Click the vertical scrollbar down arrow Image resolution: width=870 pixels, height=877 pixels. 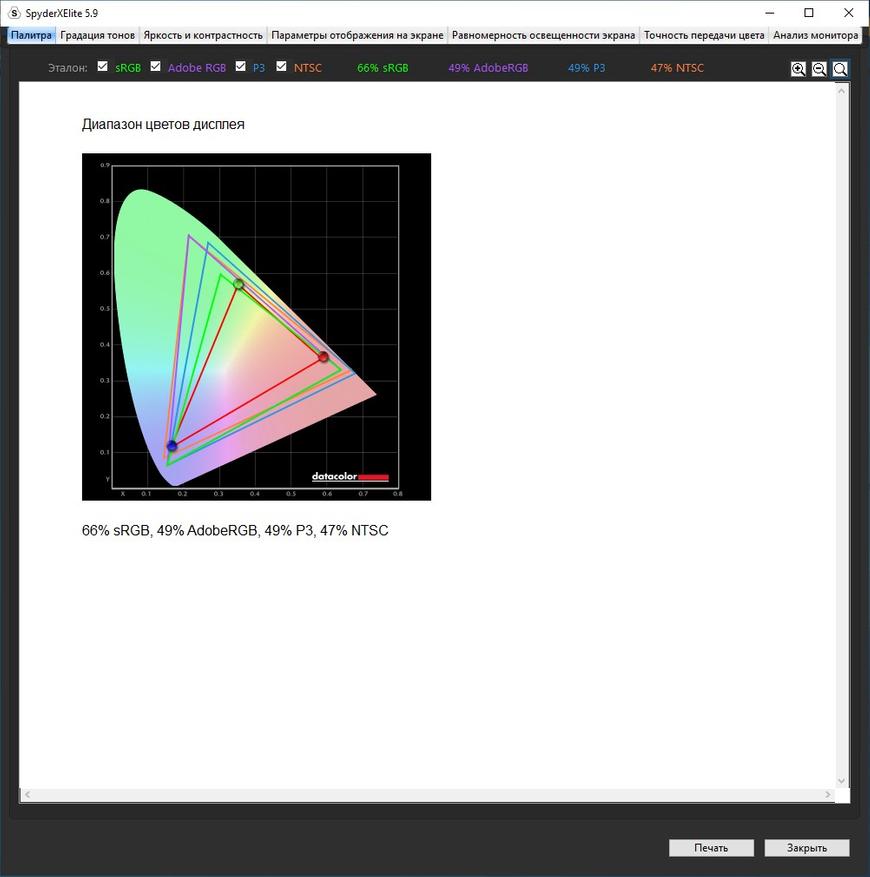tap(841, 781)
